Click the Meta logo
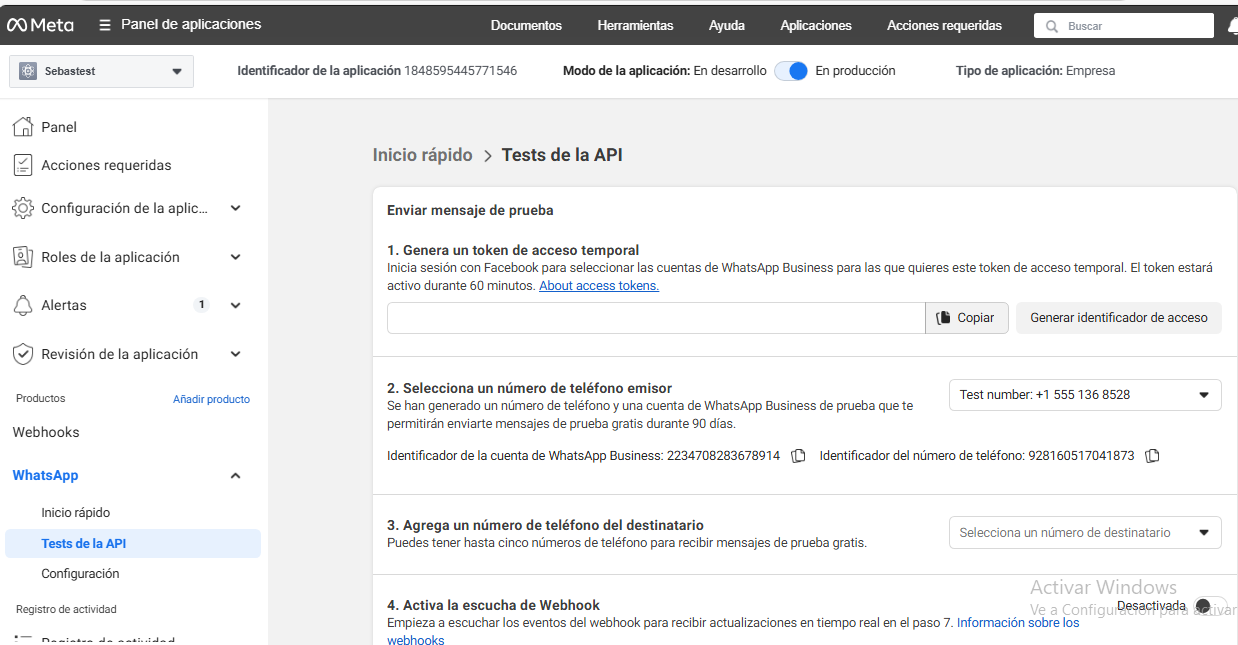1238x645 pixels. (x=40, y=25)
